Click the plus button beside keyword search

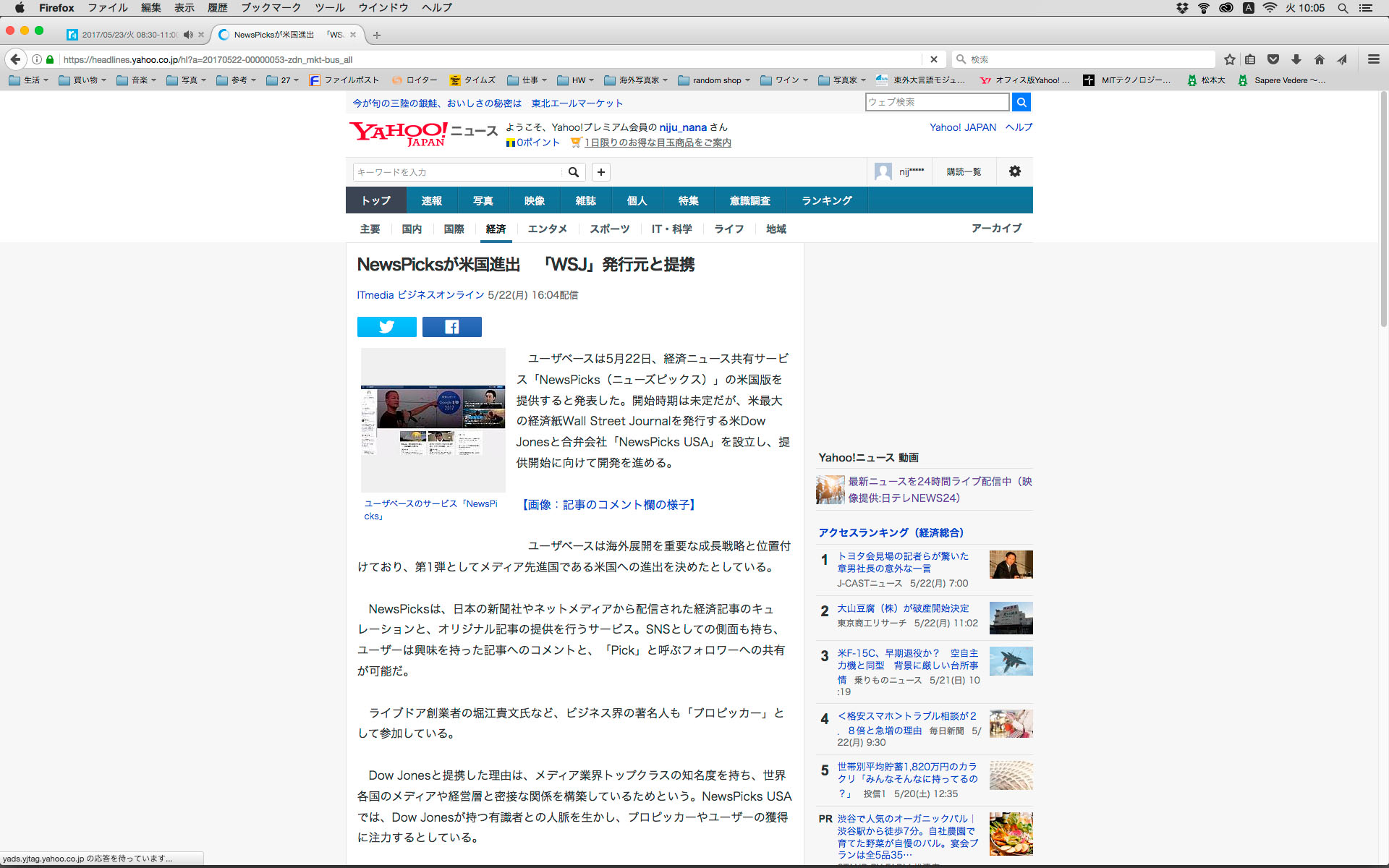(600, 172)
